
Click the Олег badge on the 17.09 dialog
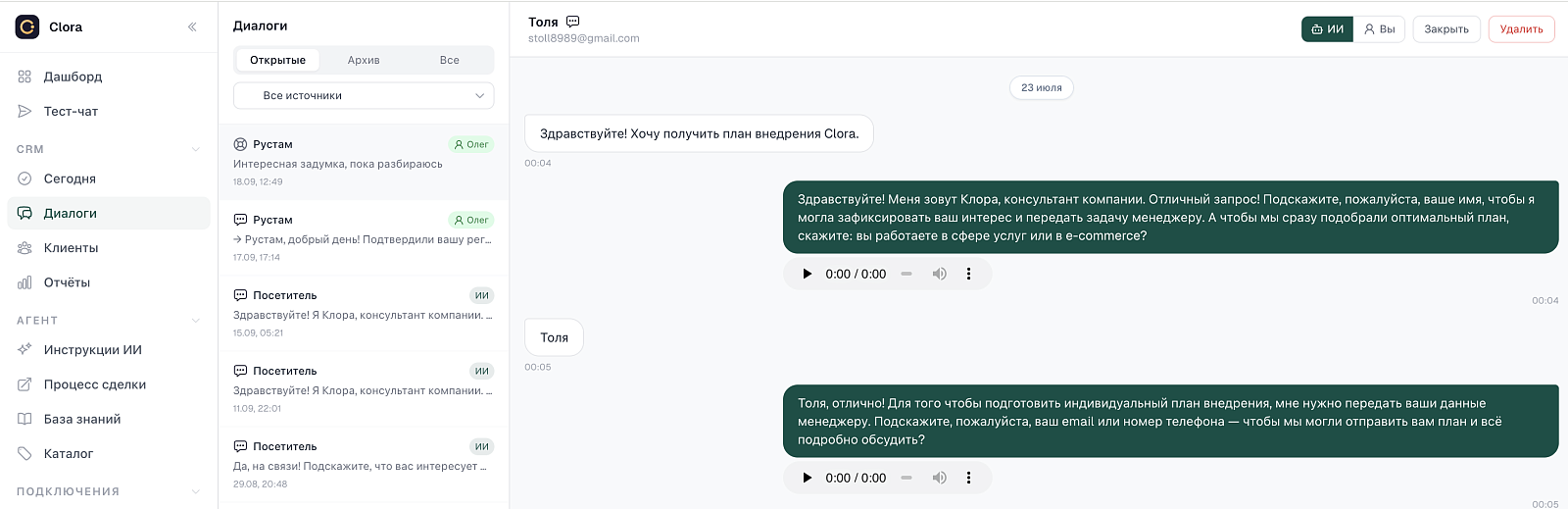(471, 220)
